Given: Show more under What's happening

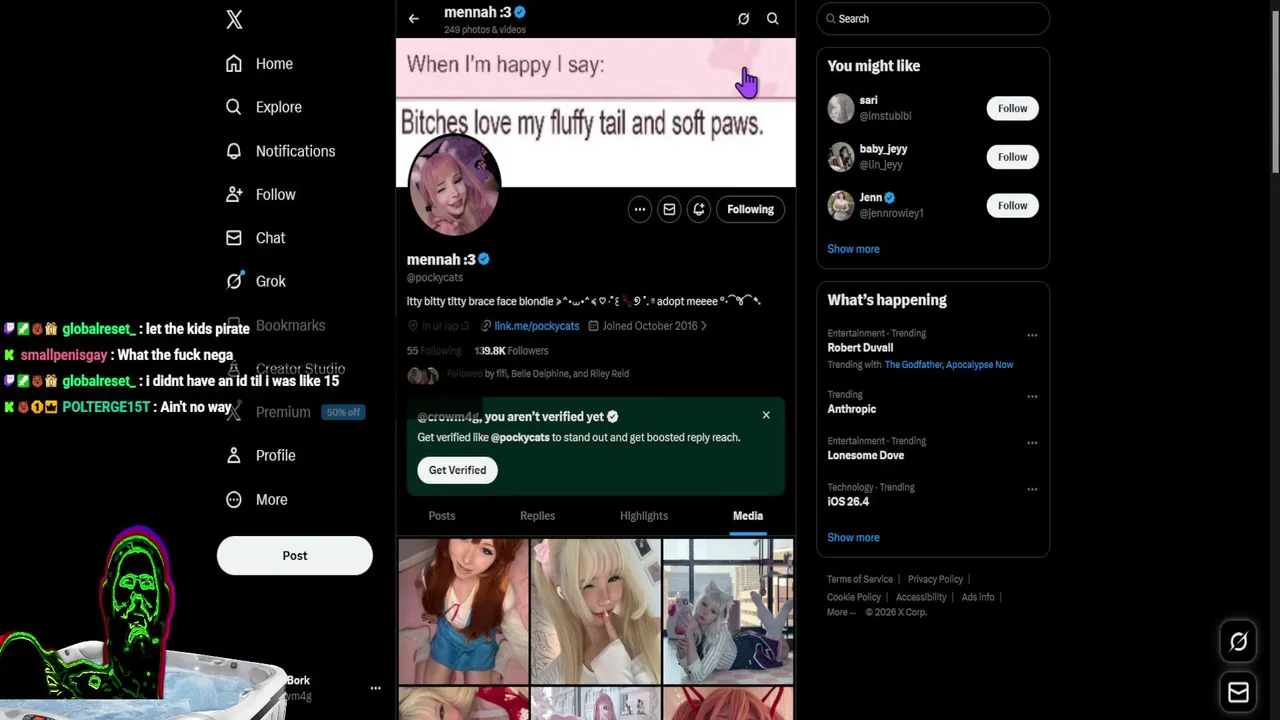Looking at the screenshot, I should [853, 538].
